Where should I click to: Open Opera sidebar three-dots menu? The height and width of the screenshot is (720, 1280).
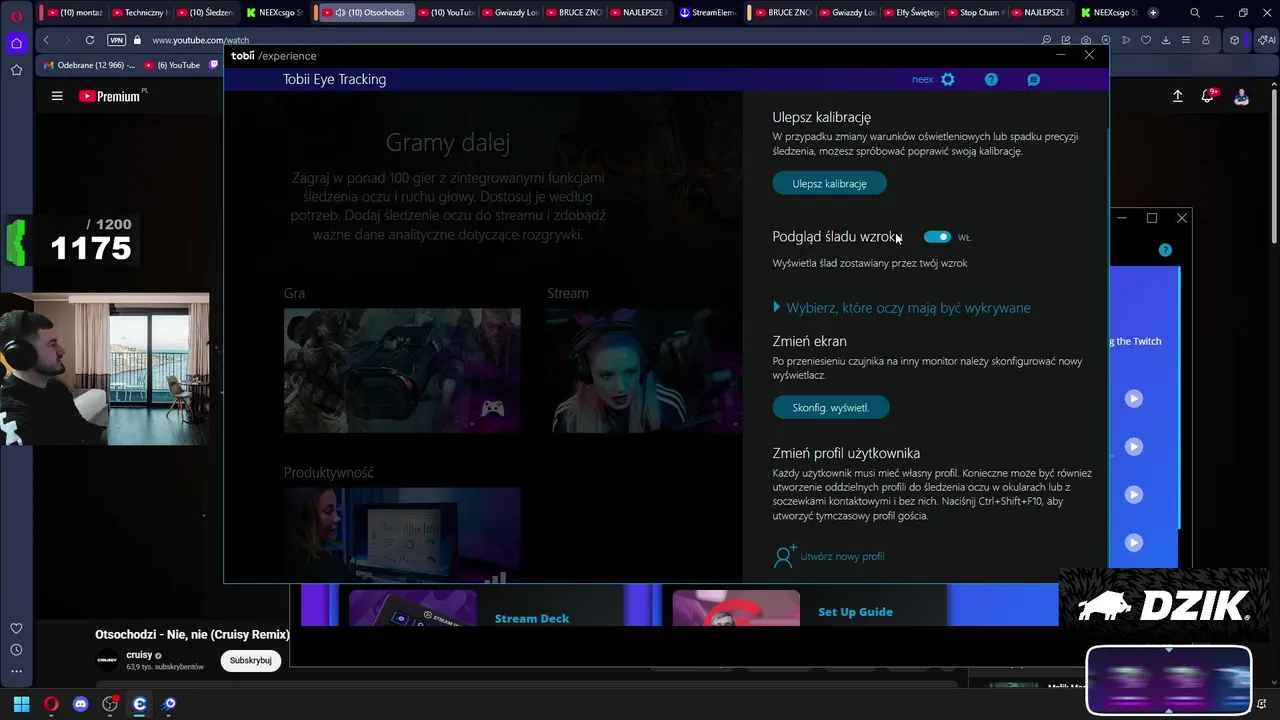(x=16, y=671)
